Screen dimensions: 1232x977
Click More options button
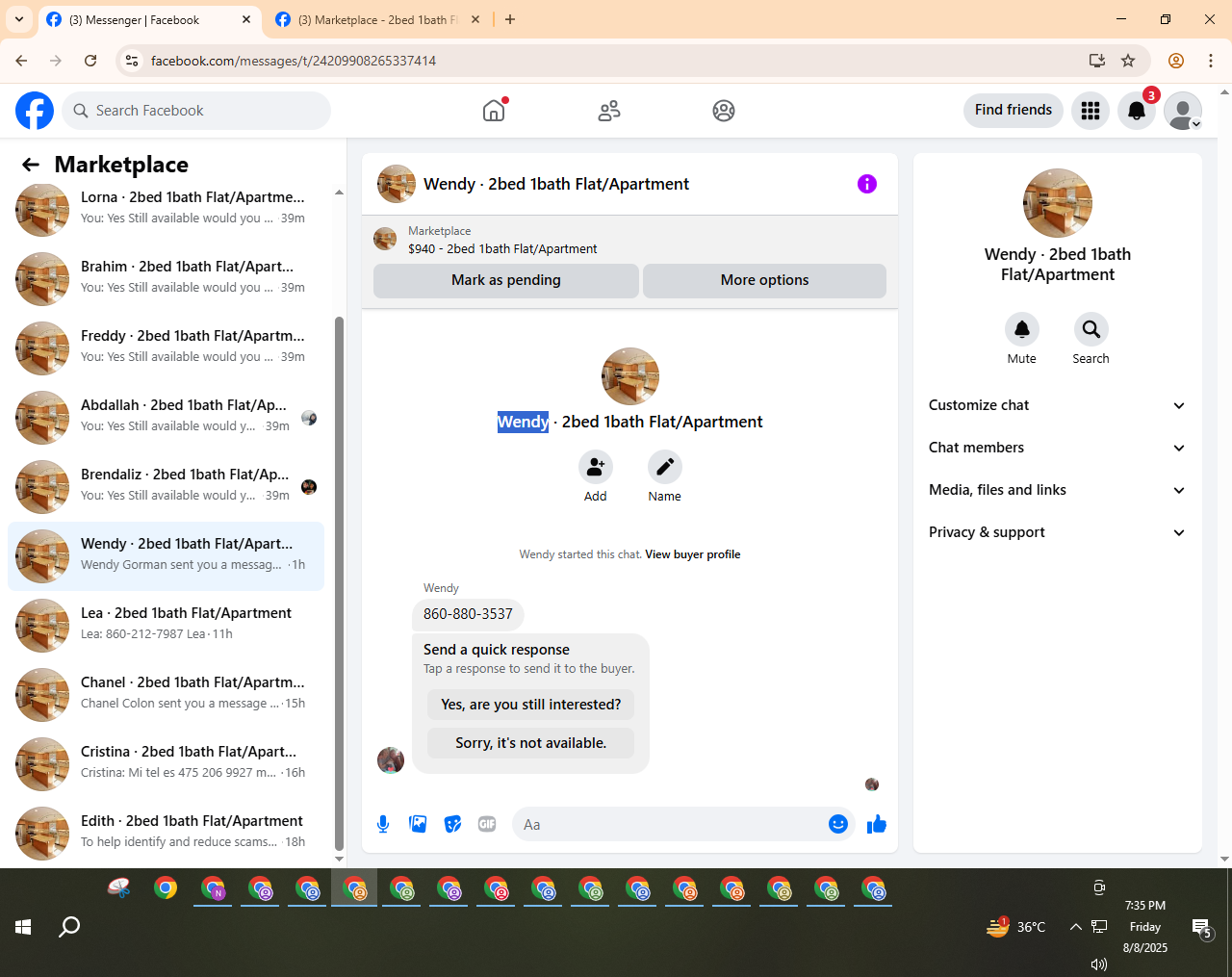(x=765, y=280)
